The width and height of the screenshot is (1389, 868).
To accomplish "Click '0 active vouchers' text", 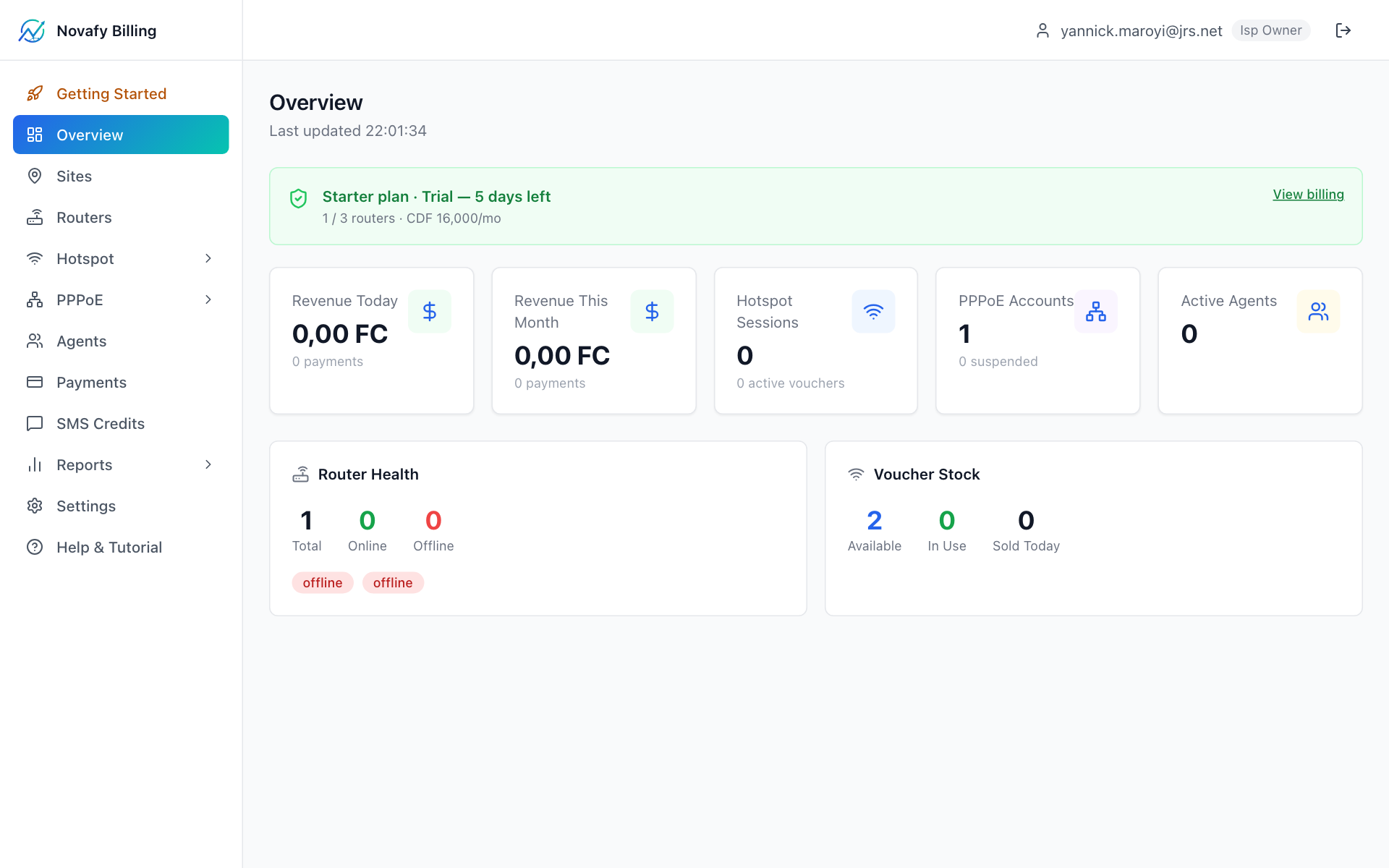I will point(791,383).
